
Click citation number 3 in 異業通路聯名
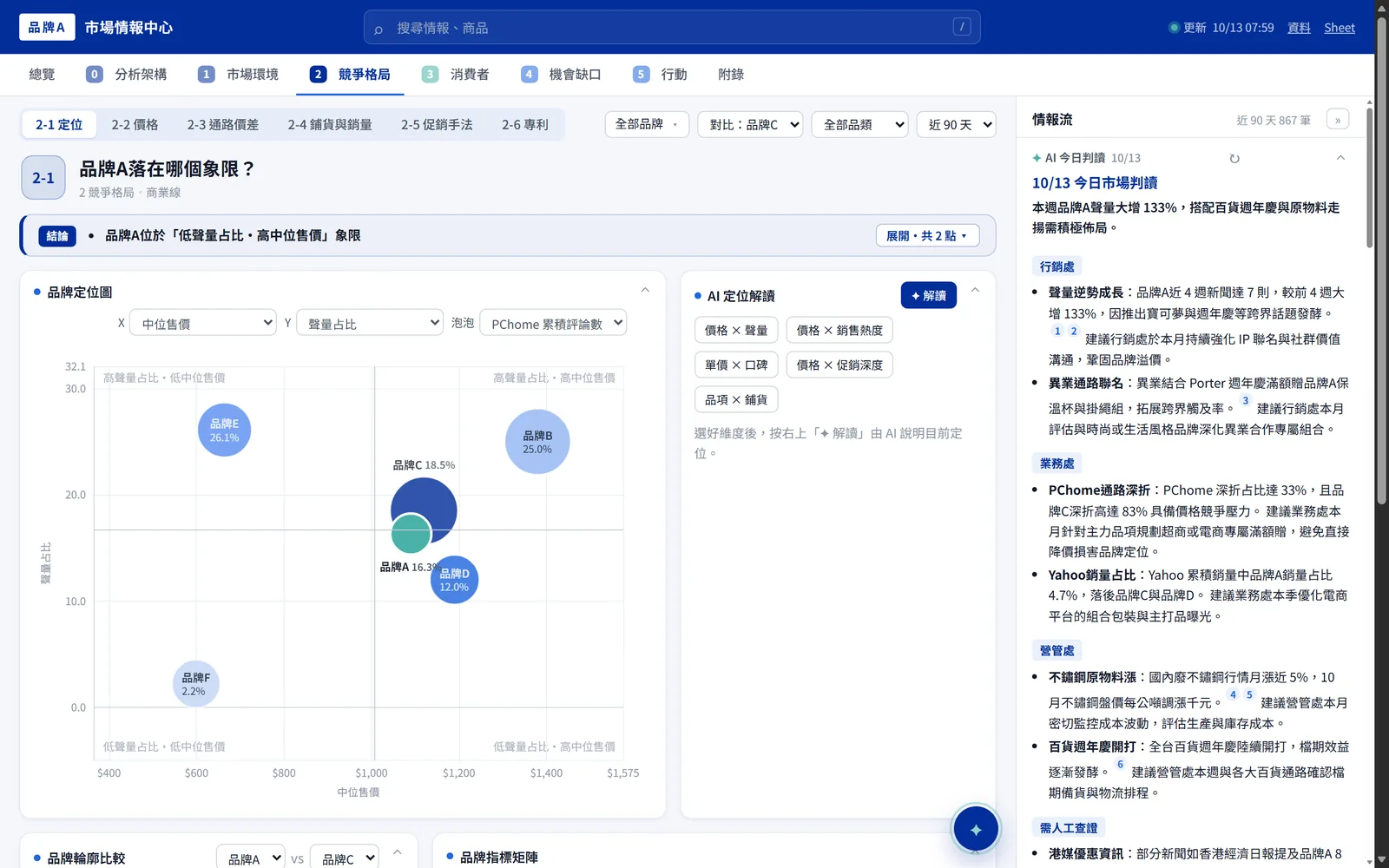(x=1245, y=401)
